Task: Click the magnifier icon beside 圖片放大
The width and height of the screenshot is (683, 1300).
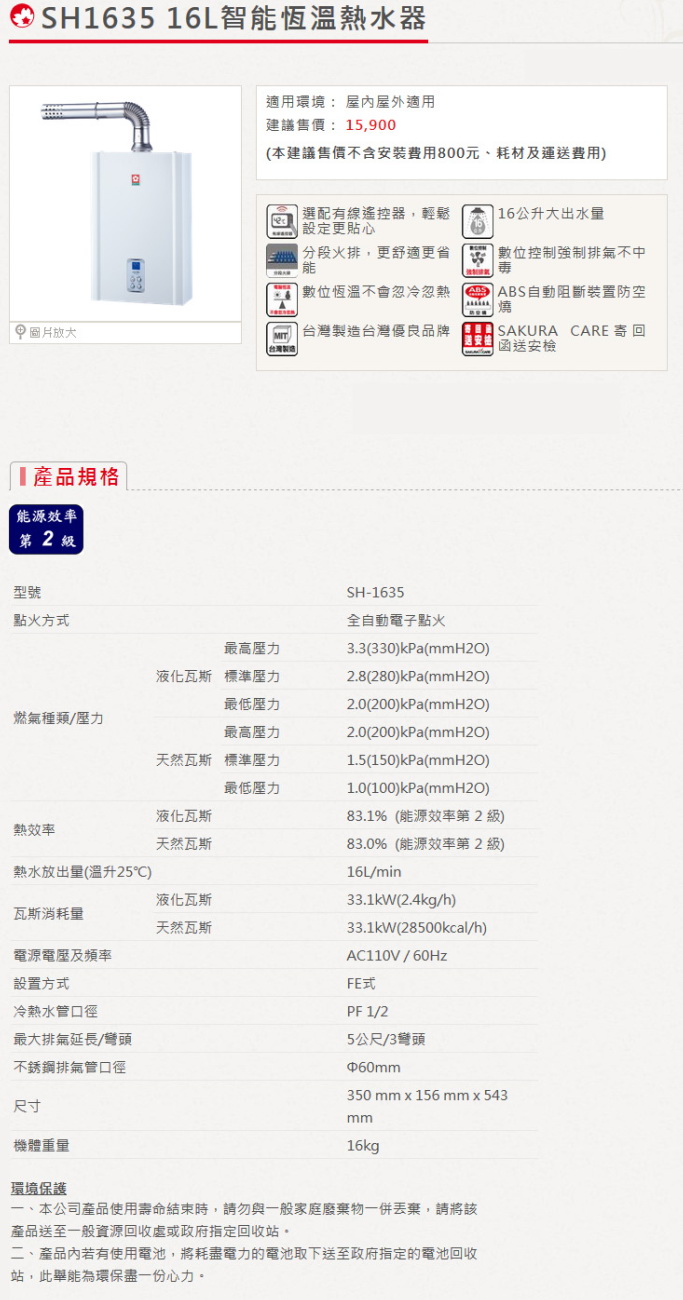Action: tap(19, 332)
